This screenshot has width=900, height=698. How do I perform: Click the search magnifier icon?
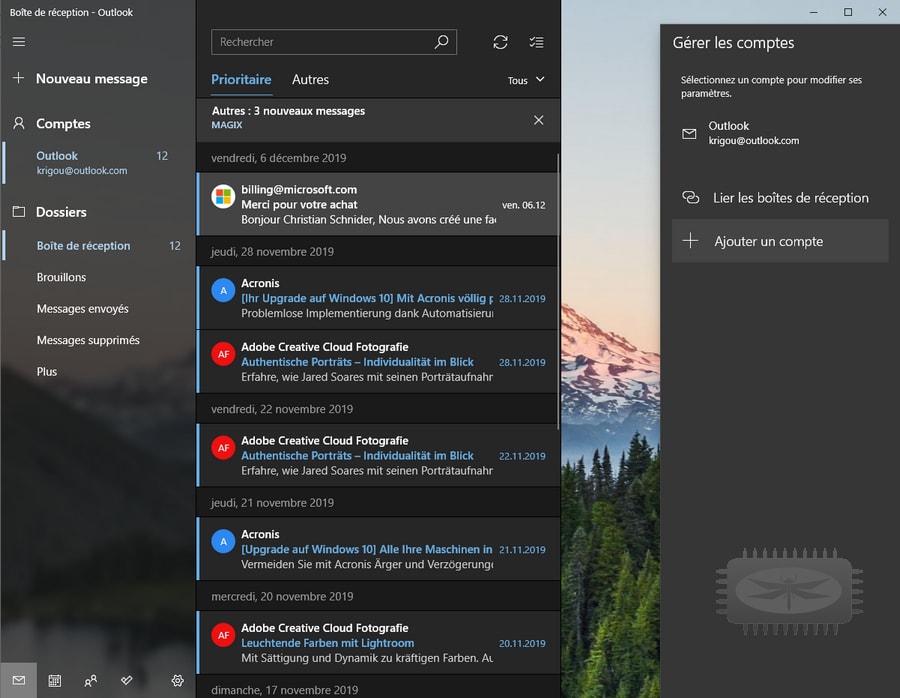(441, 42)
